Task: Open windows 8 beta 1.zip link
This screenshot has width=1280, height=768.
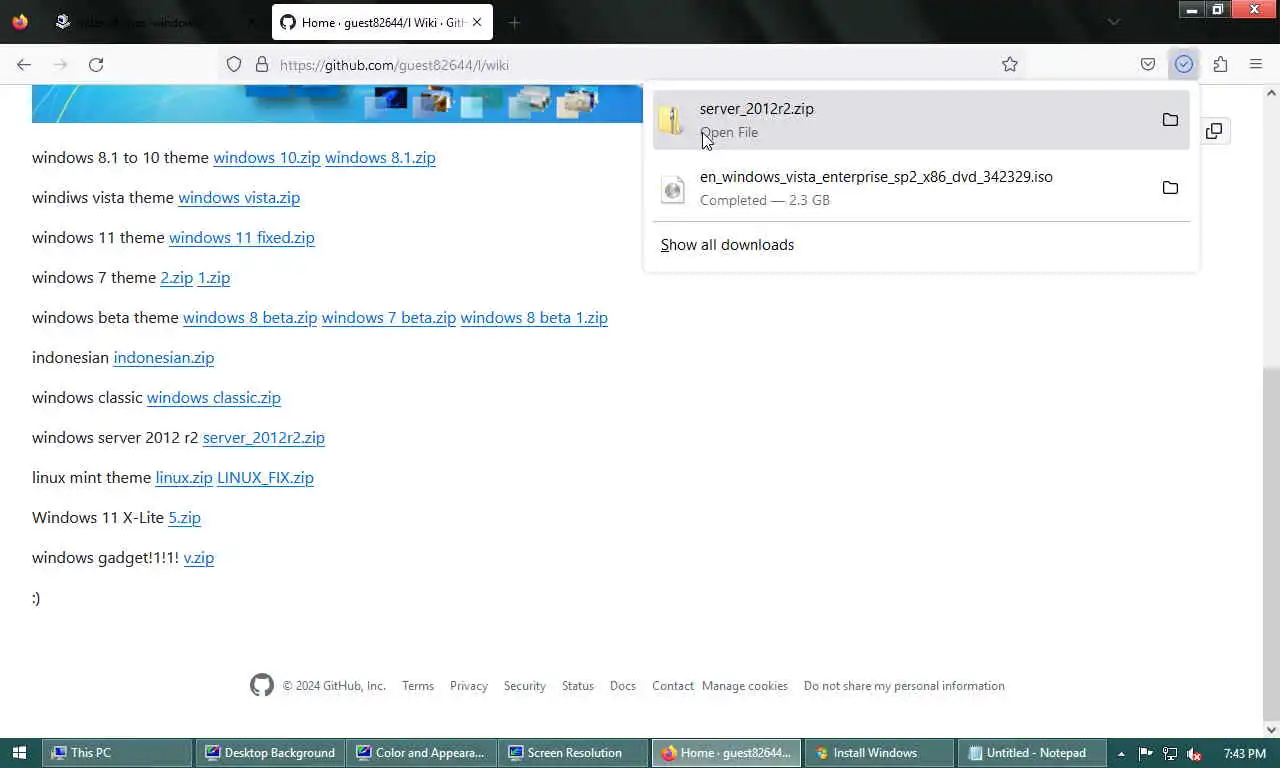Action: (x=534, y=317)
